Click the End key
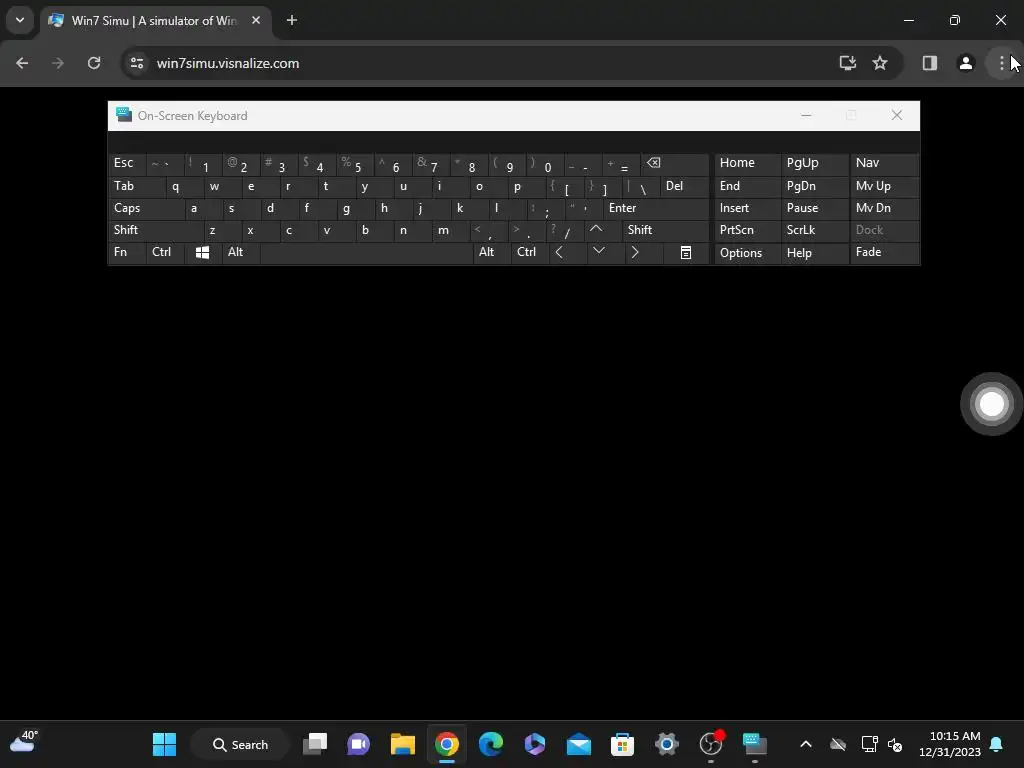This screenshot has height=768, width=1024. (x=748, y=186)
